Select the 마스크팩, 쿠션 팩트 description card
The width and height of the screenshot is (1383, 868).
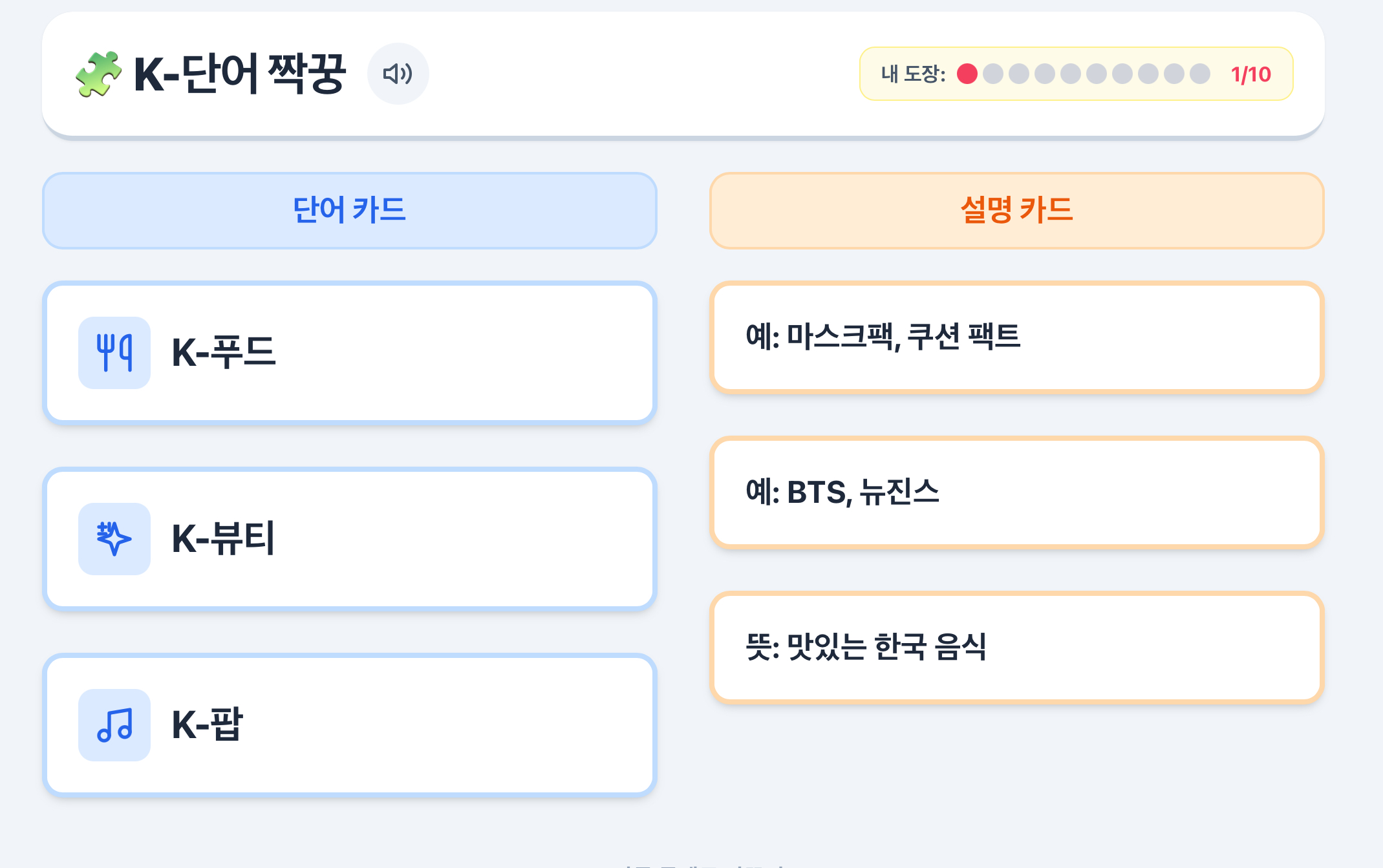[1015, 337]
